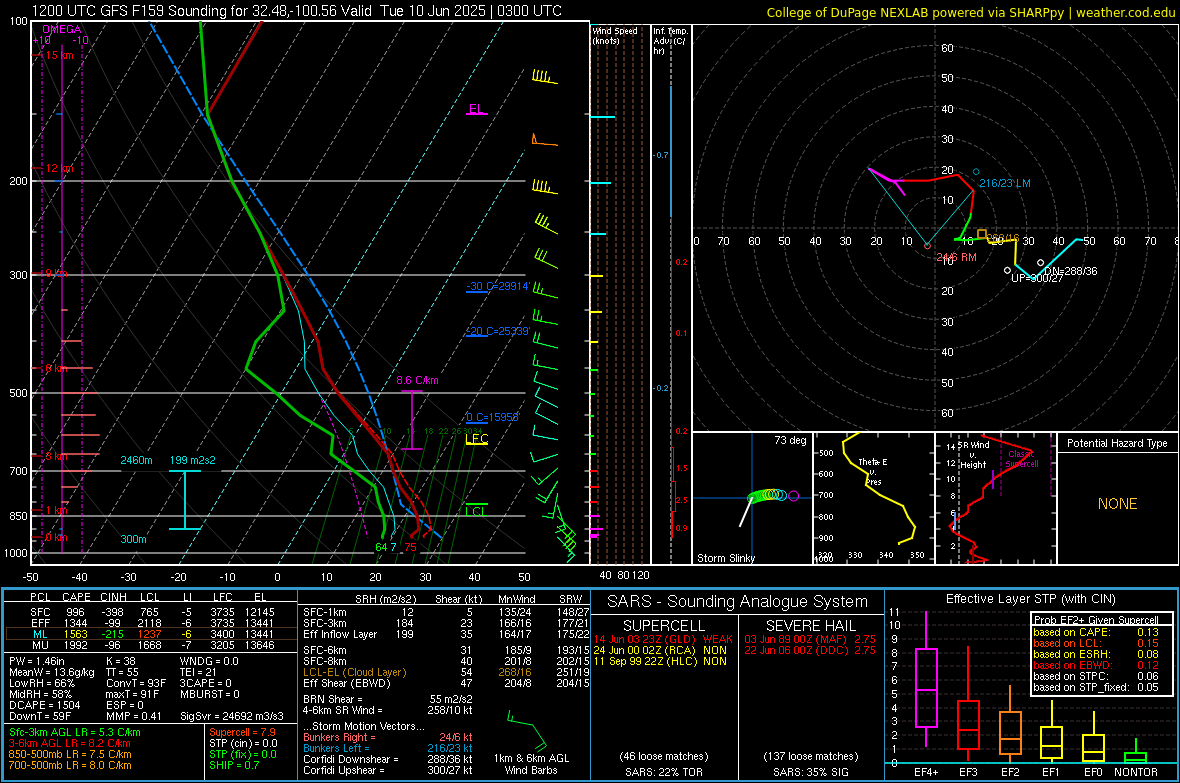Select the EFF parcel row
This screenshot has width=1180, height=783.
pos(151,623)
